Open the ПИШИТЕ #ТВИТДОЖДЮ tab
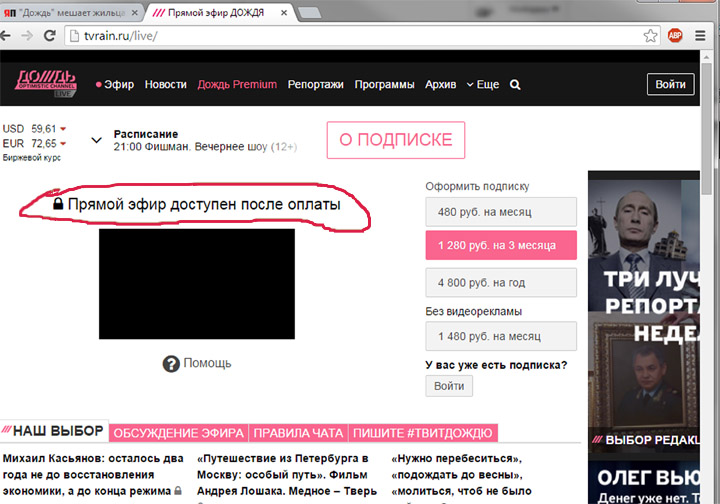The height and width of the screenshot is (504, 720). [423, 433]
